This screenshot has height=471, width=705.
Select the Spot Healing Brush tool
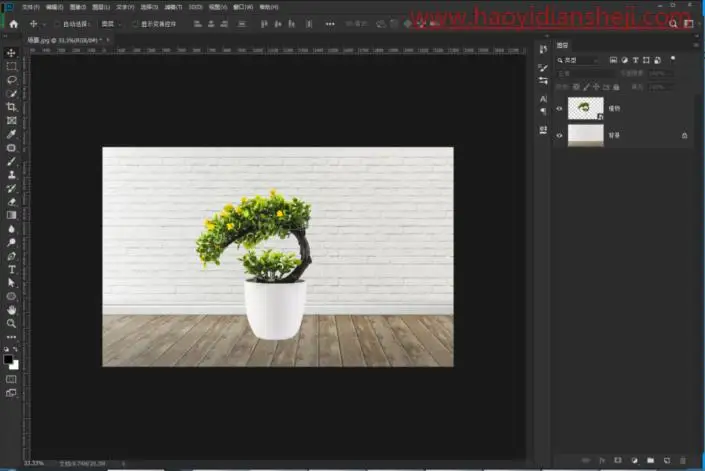(11, 147)
